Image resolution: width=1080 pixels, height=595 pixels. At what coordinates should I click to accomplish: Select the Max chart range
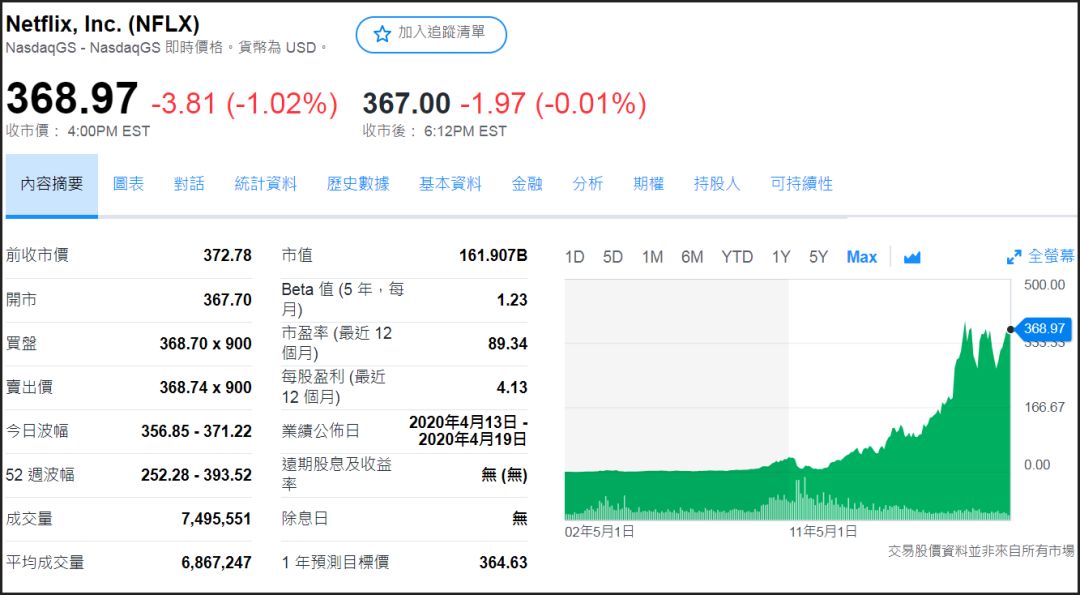click(861, 257)
